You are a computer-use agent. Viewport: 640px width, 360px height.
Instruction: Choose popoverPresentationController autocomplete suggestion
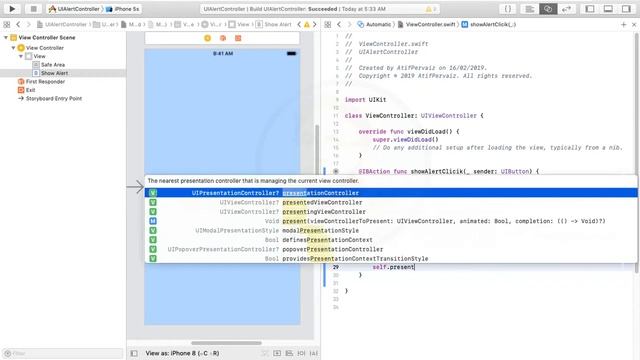[391, 249]
